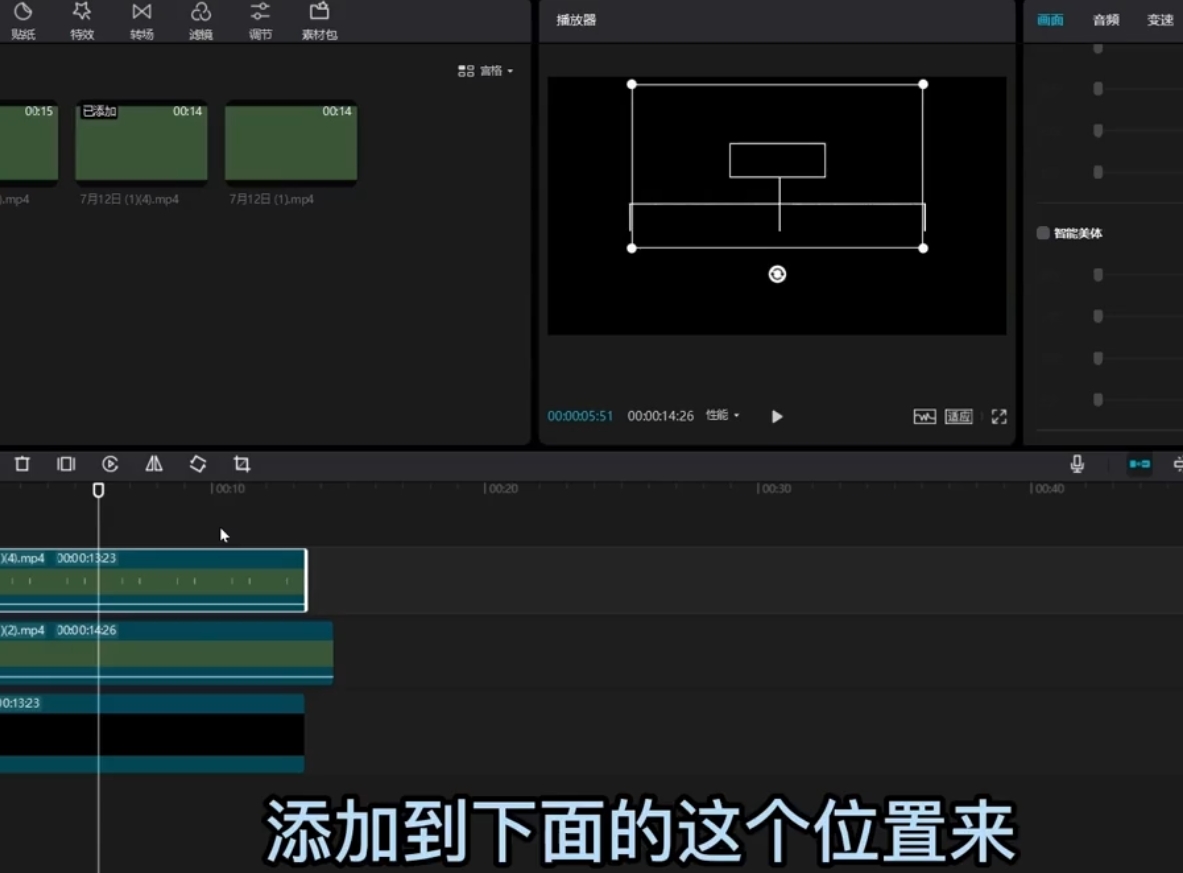Click the mirror flip icon in timeline toolbar
Viewport: 1183px width, 873px height.
tap(154, 464)
